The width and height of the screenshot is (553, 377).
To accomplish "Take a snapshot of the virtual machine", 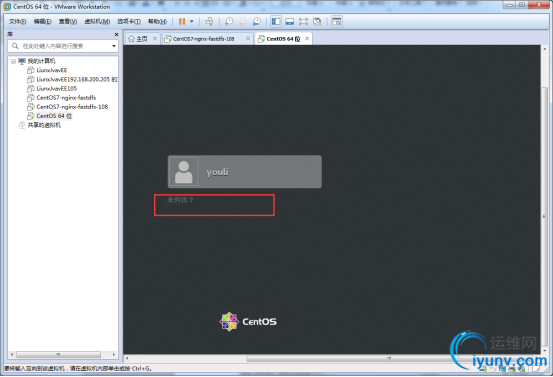I will pos(229,22).
